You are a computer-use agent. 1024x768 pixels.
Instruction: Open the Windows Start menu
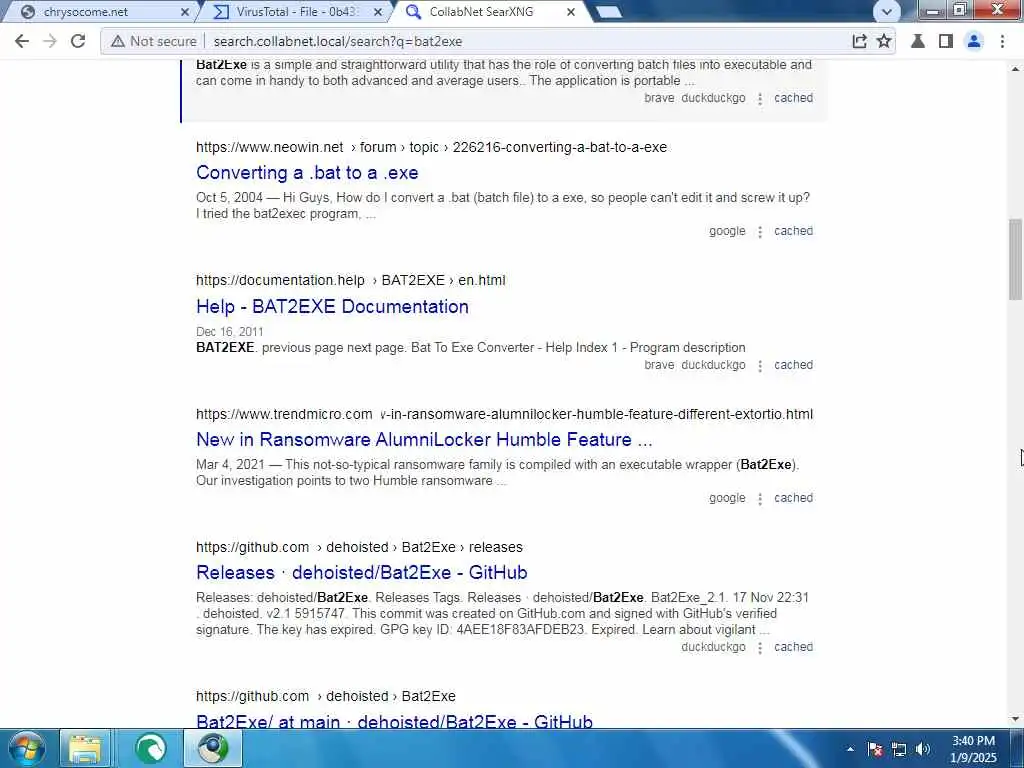pyautogui.click(x=26, y=748)
